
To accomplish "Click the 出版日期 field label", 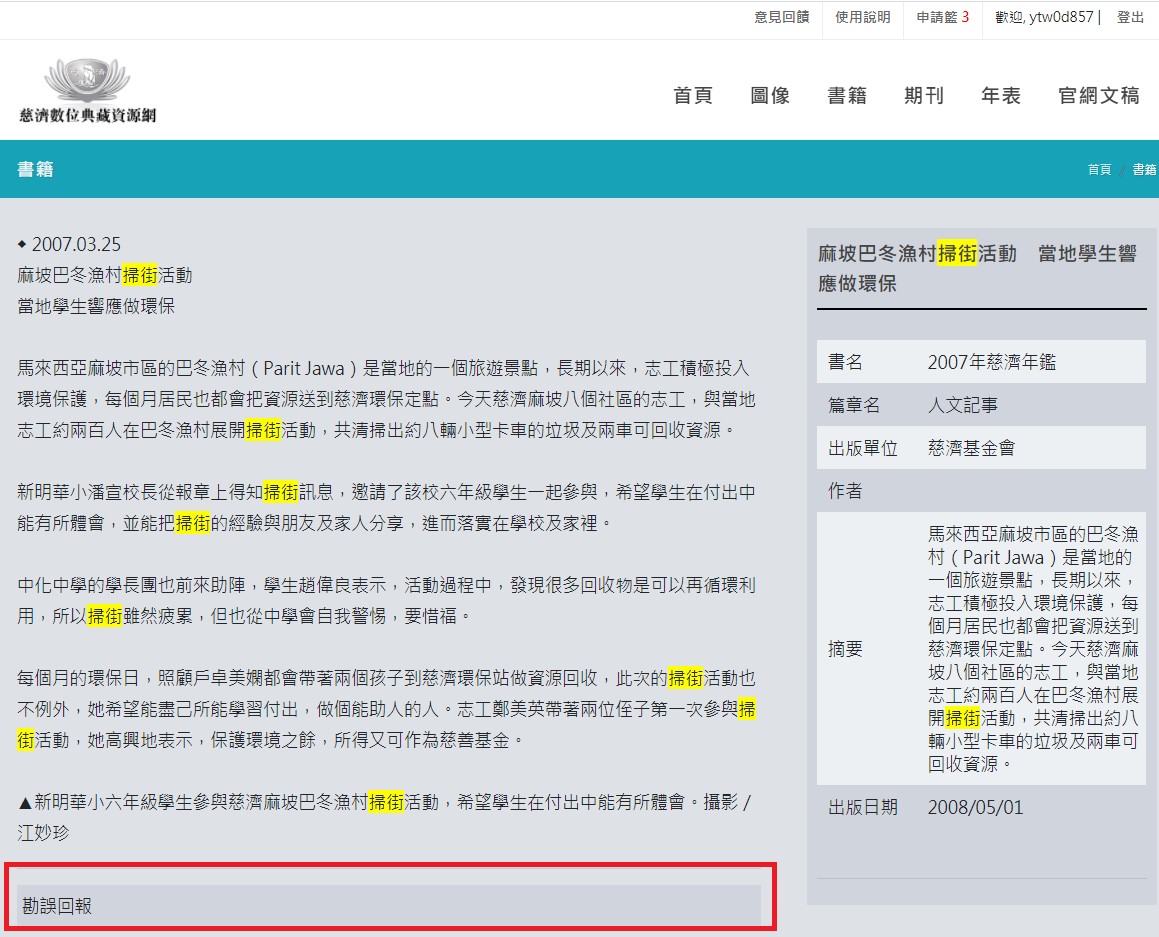I will [x=863, y=807].
